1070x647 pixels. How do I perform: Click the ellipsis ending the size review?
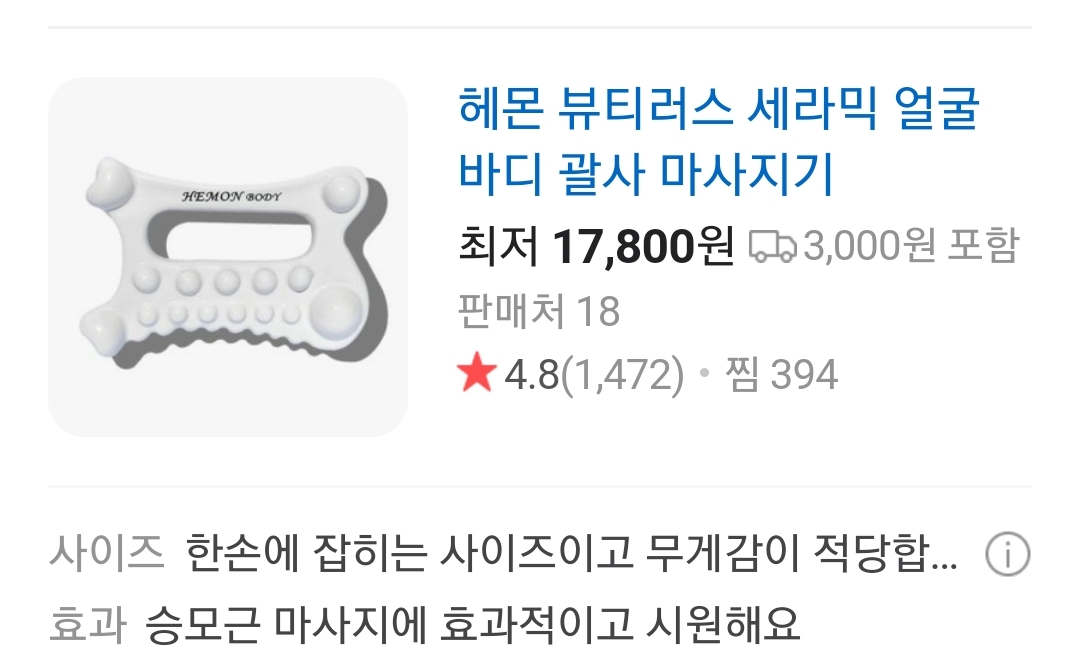(x=944, y=565)
